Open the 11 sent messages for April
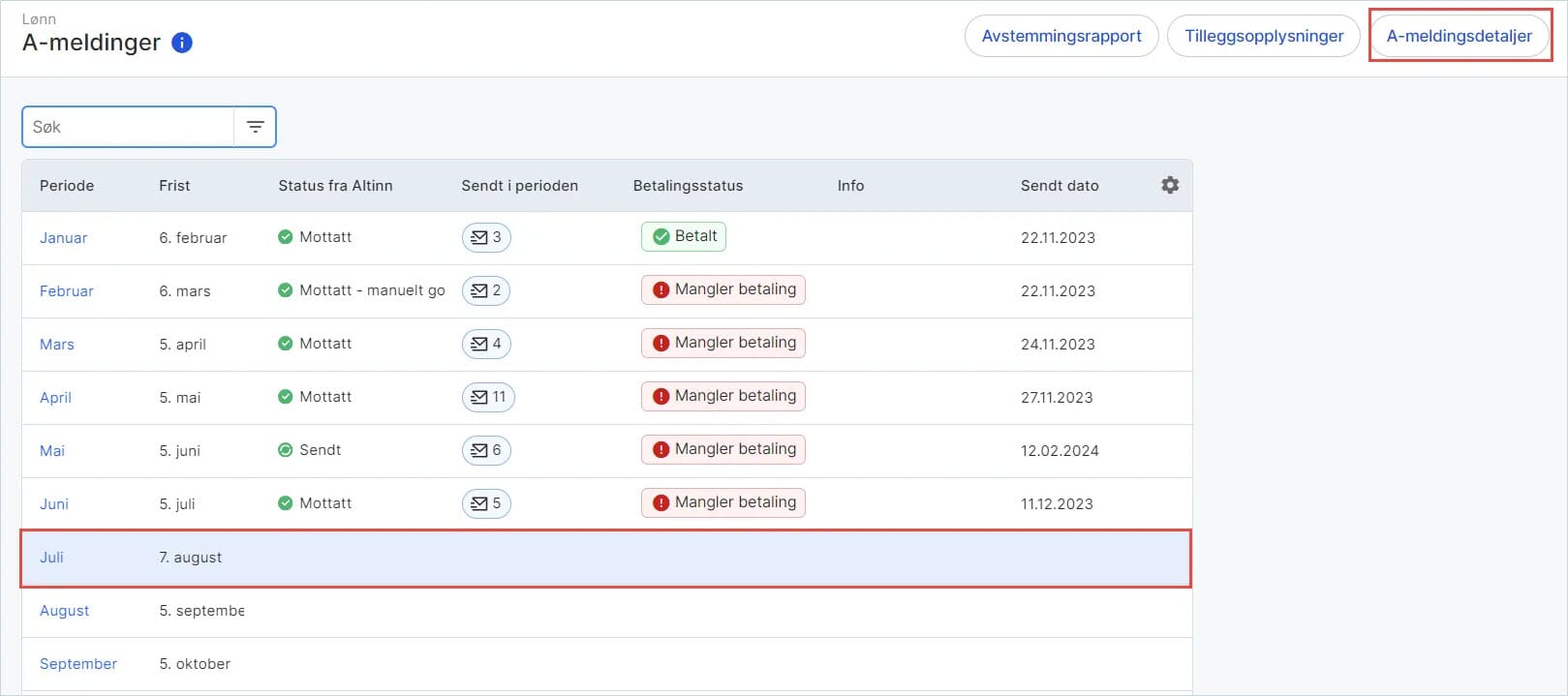The height and width of the screenshot is (696, 1568). [x=488, y=397]
